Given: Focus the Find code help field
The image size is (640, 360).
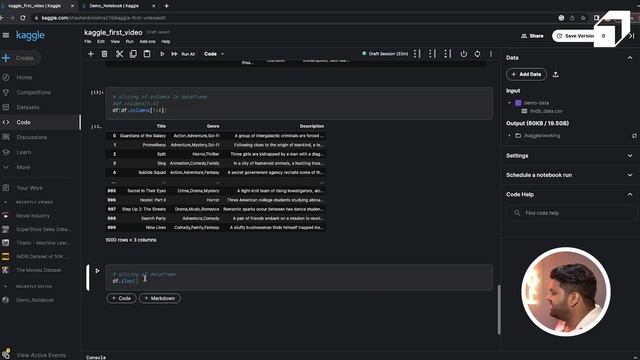Looking at the screenshot, I should [571, 213].
